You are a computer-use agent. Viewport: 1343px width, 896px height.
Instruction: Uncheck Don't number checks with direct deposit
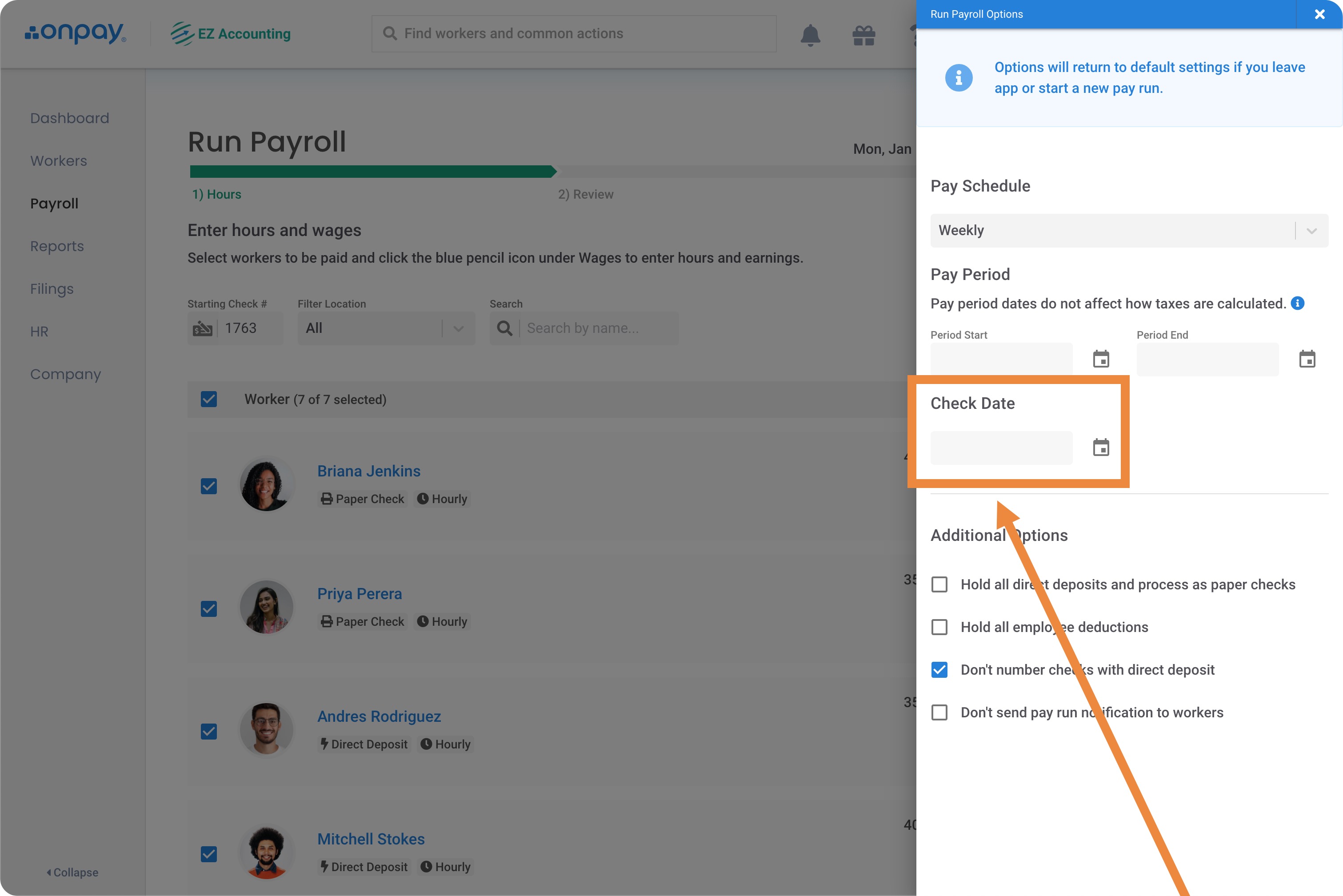939,670
